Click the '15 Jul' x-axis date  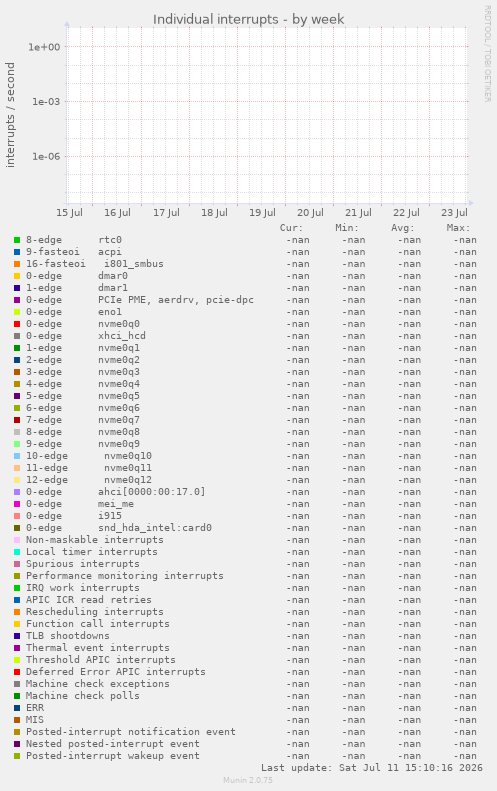[69, 212]
